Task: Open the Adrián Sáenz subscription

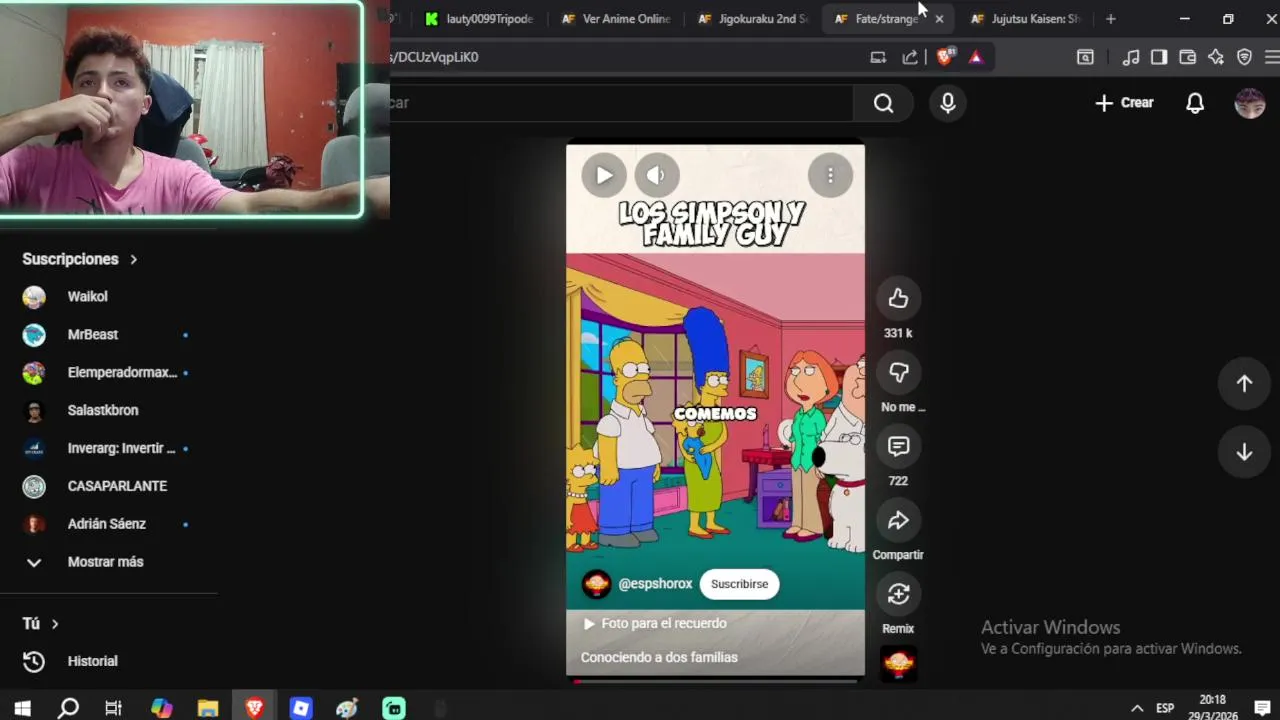Action: (x=108, y=524)
